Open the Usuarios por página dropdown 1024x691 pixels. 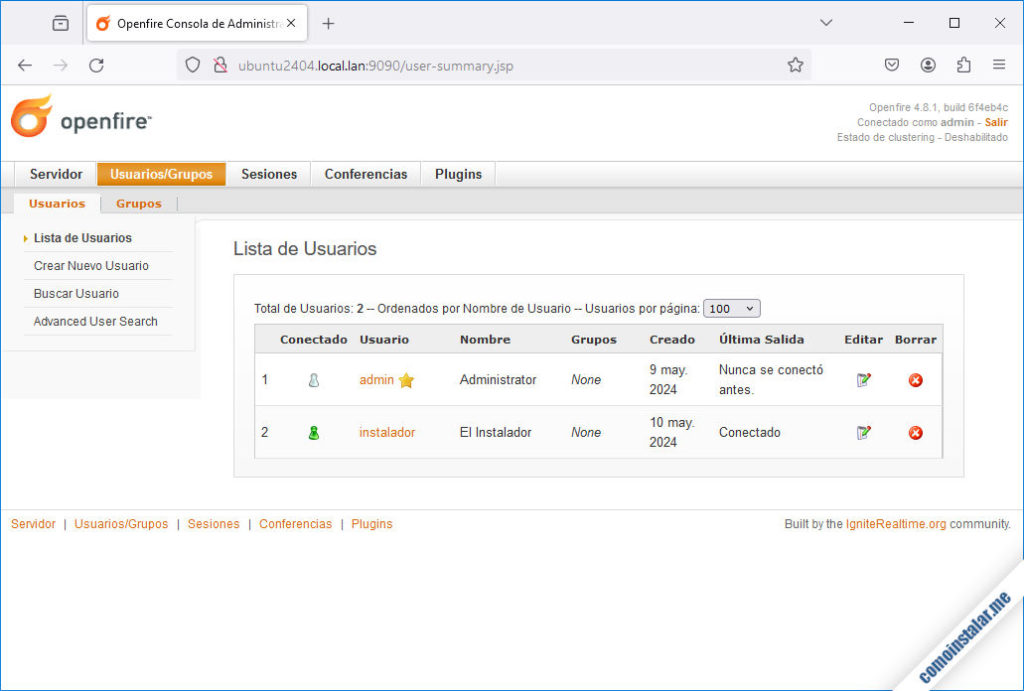click(731, 308)
